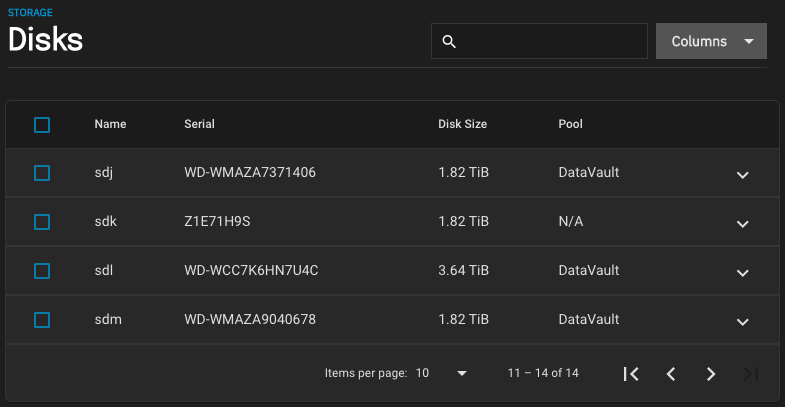Go to first page of disks
This screenshot has height=407, width=785.
tap(631, 373)
